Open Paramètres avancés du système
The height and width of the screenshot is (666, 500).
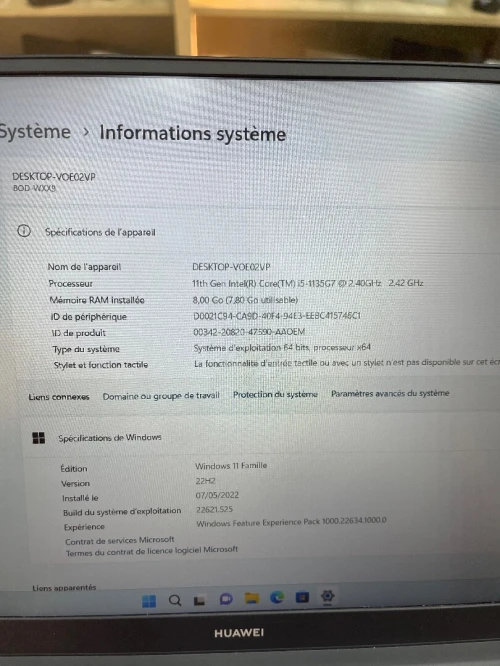(x=390, y=393)
